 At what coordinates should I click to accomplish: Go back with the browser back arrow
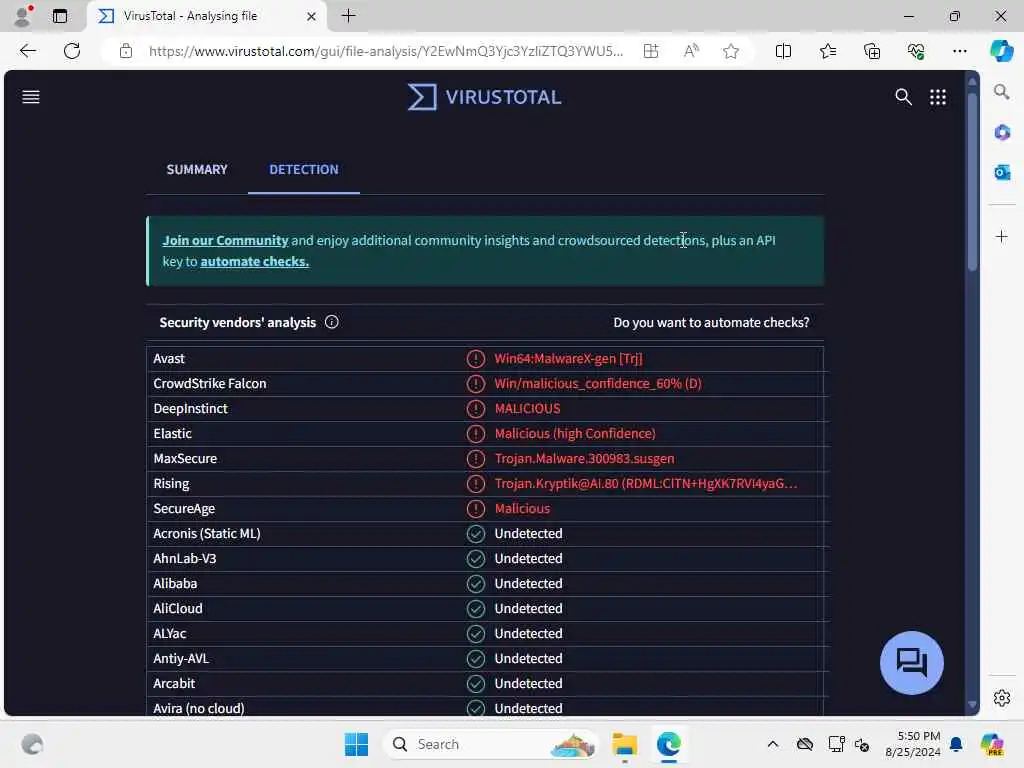[x=27, y=51]
